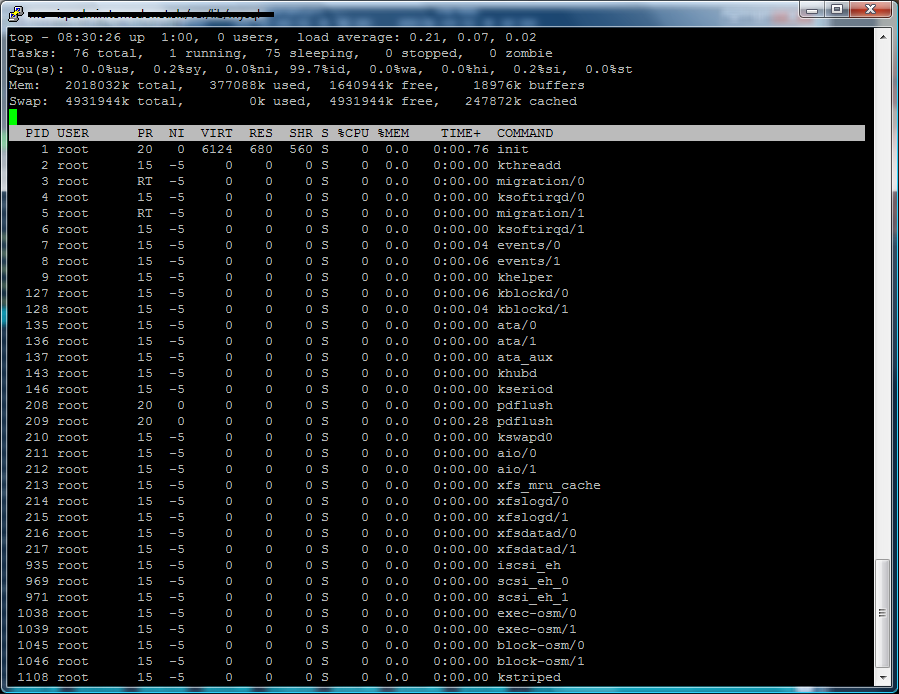Click the khubd process name

(x=517, y=373)
